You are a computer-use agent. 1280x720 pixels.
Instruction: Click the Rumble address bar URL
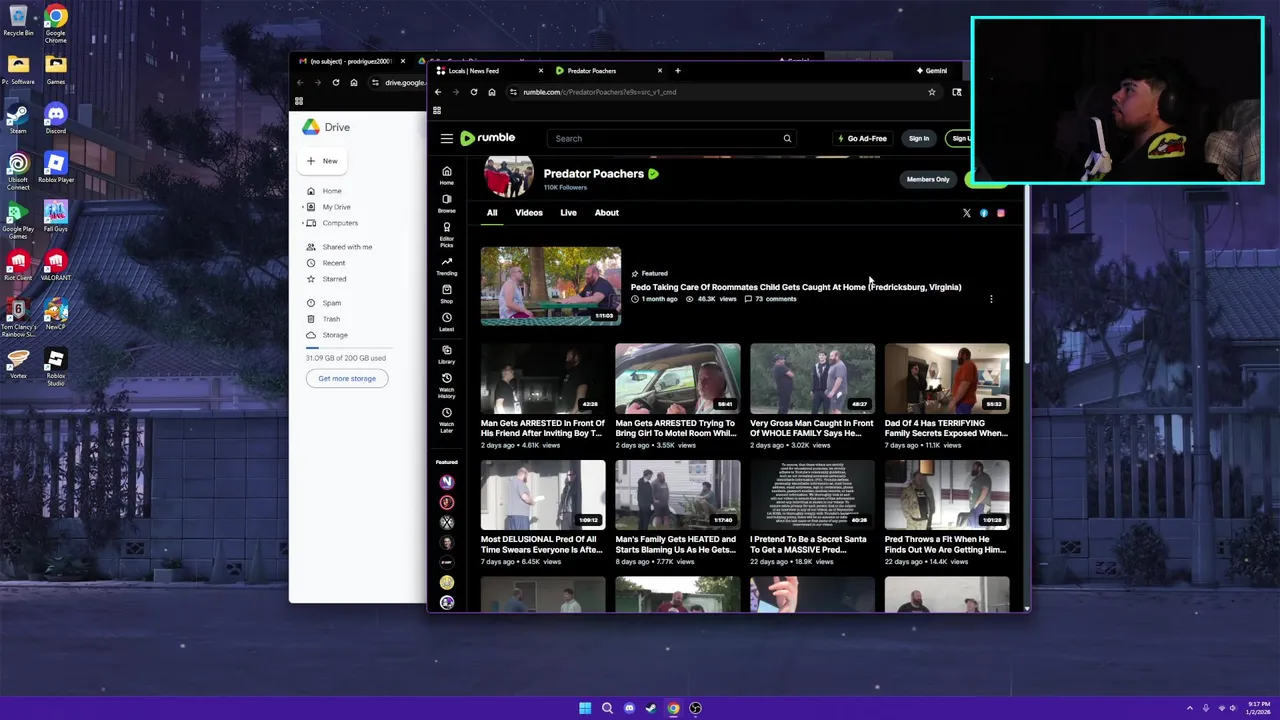click(600, 92)
